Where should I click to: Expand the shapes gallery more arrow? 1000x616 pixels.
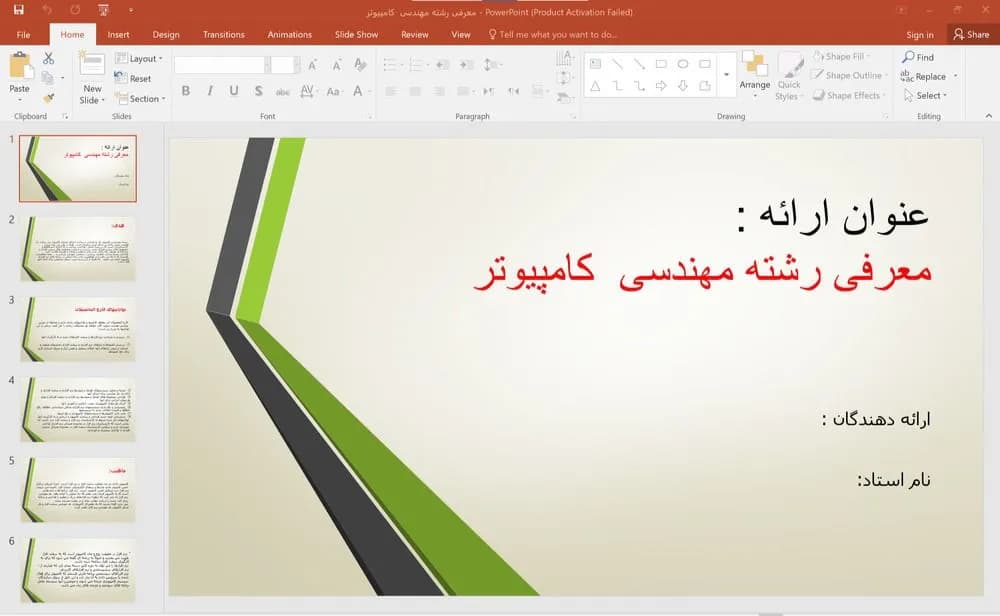pyautogui.click(x=726, y=75)
